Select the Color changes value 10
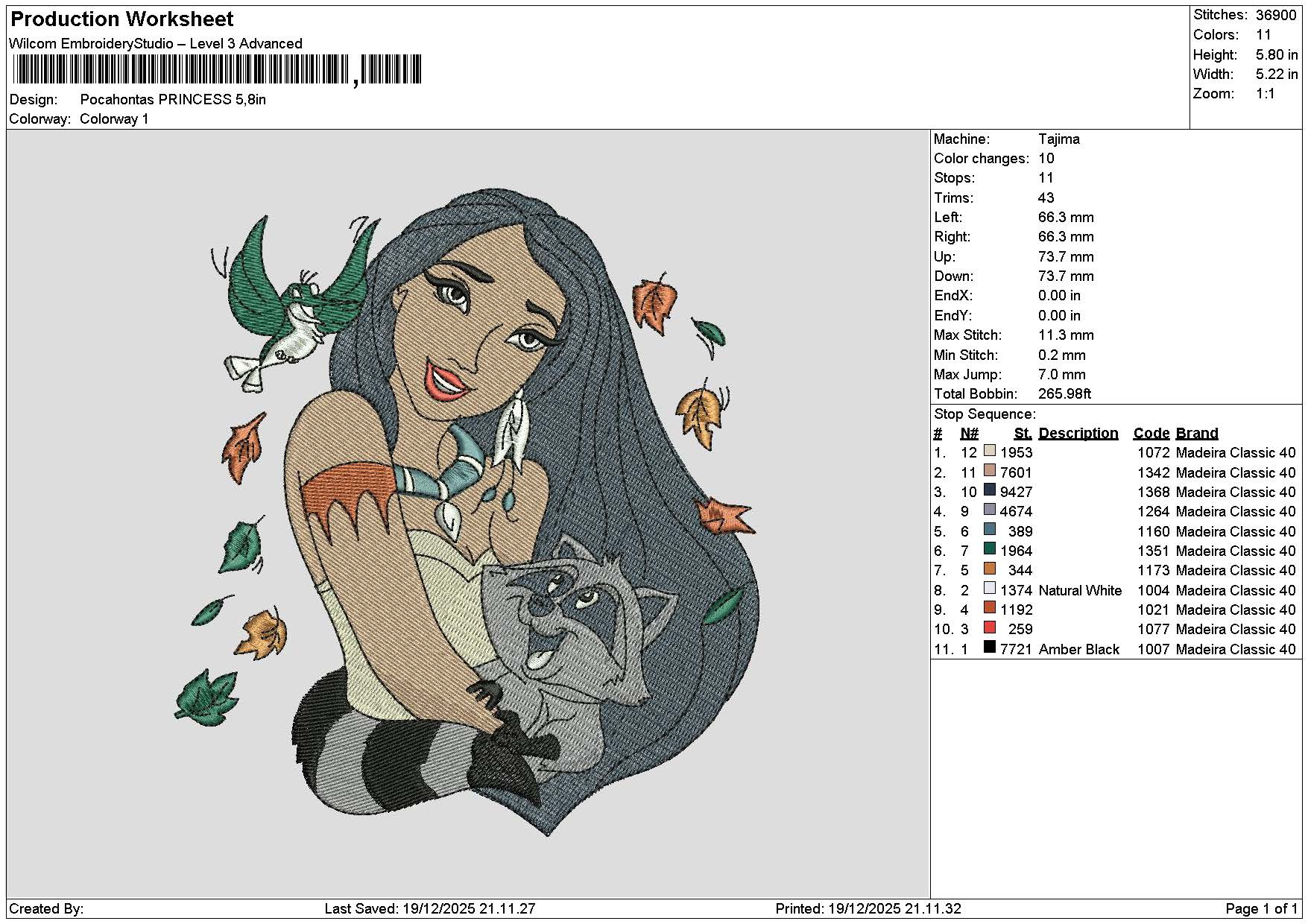Screen dimensions: 1308x924 tap(1046, 159)
